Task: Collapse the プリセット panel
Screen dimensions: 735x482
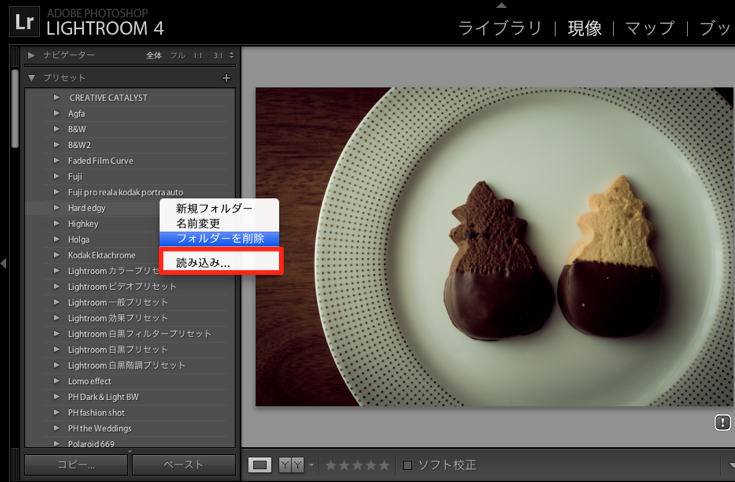Action: pyautogui.click(x=31, y=78)
